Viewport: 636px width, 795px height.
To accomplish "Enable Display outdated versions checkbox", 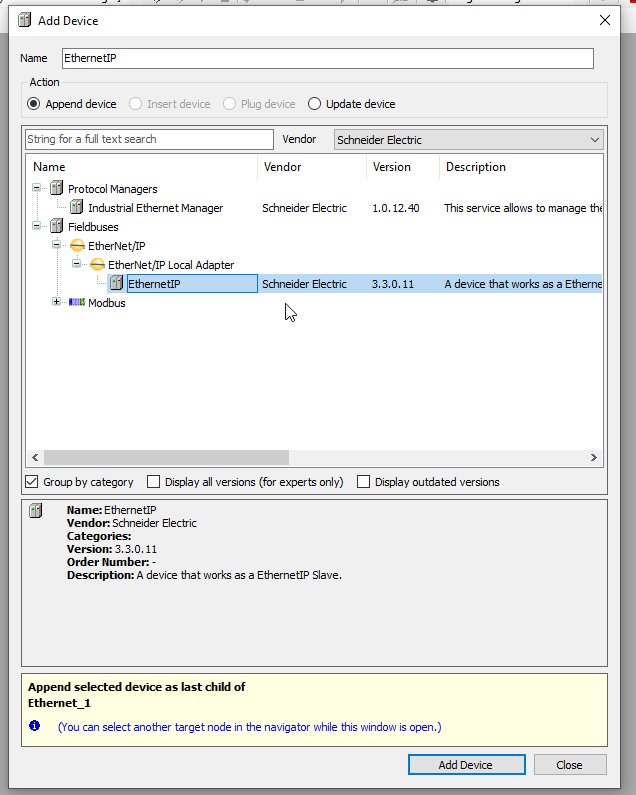I will coord(363,482).
